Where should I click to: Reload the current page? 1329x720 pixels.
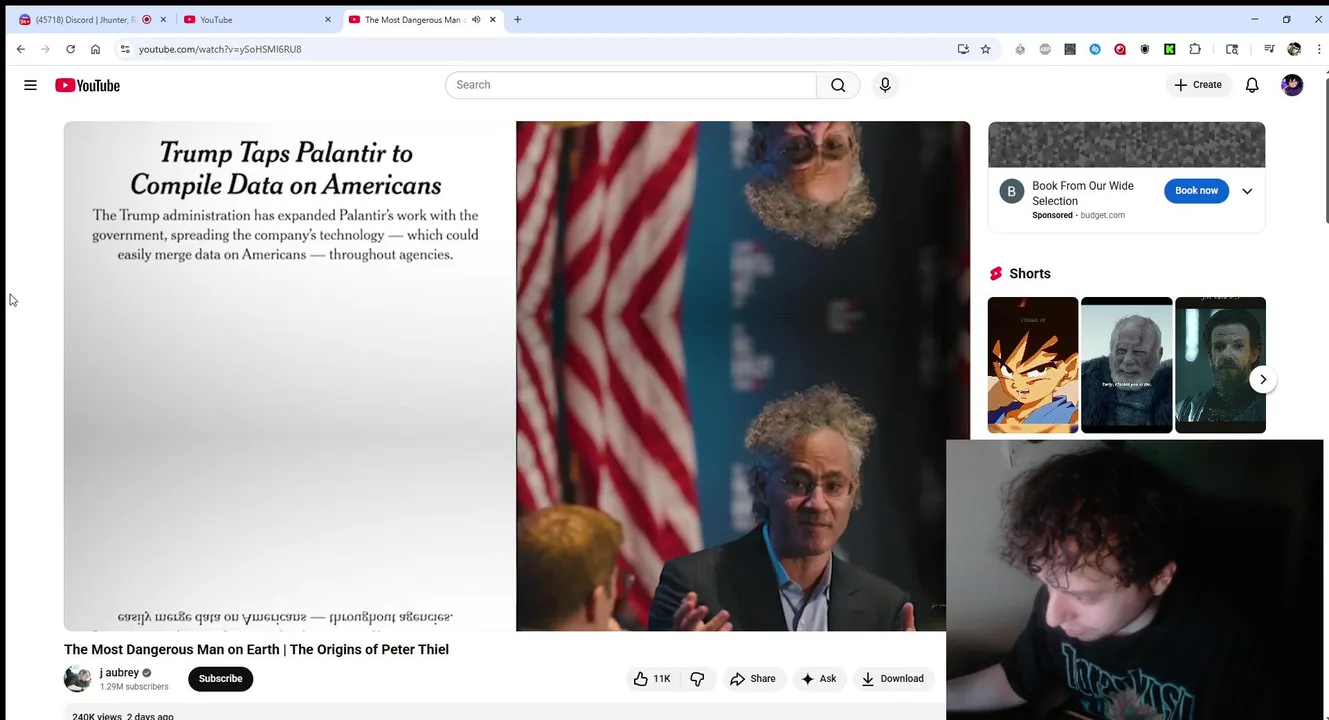click(70, 49)
